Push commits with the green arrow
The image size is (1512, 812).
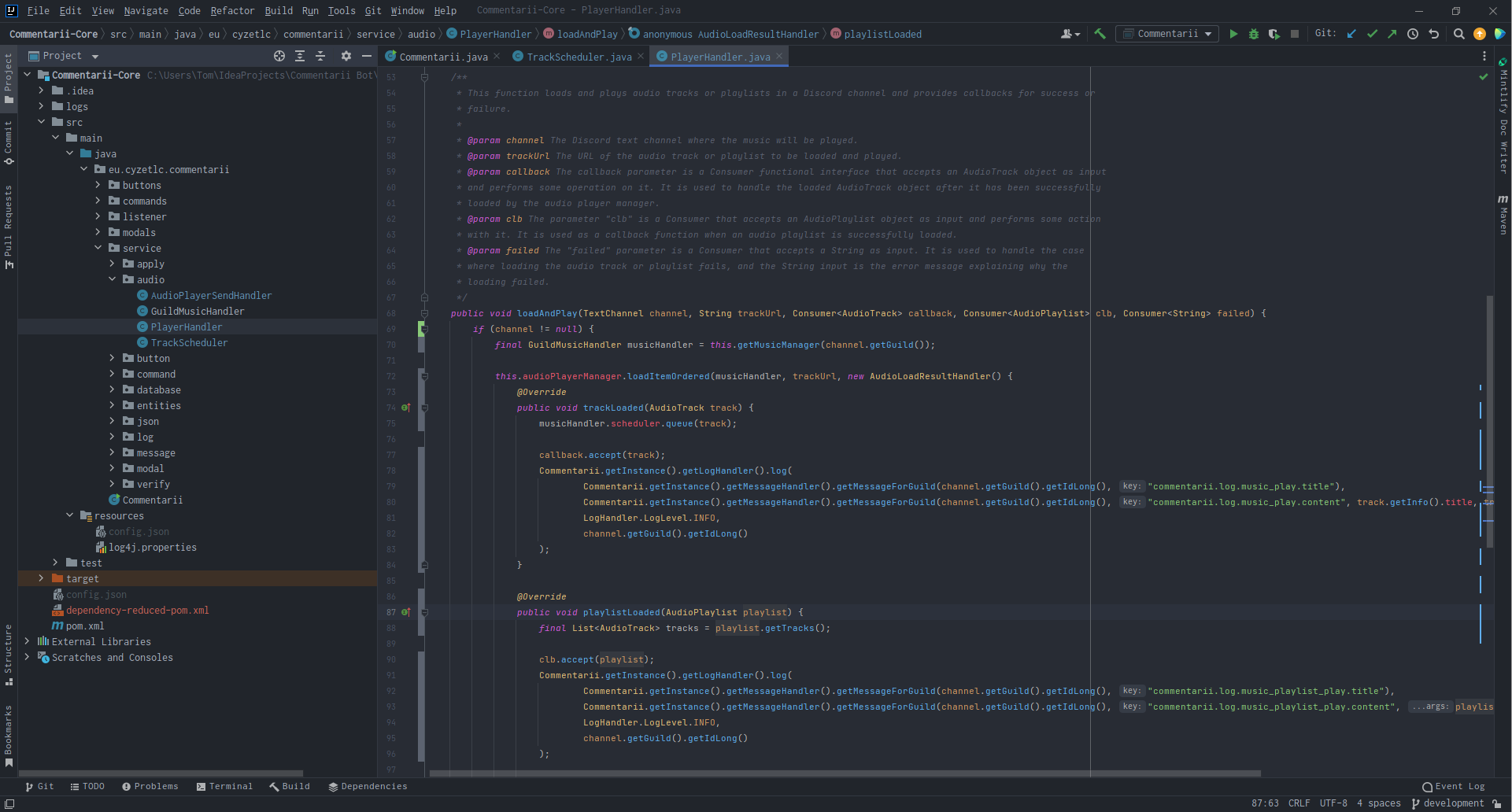1392,34
